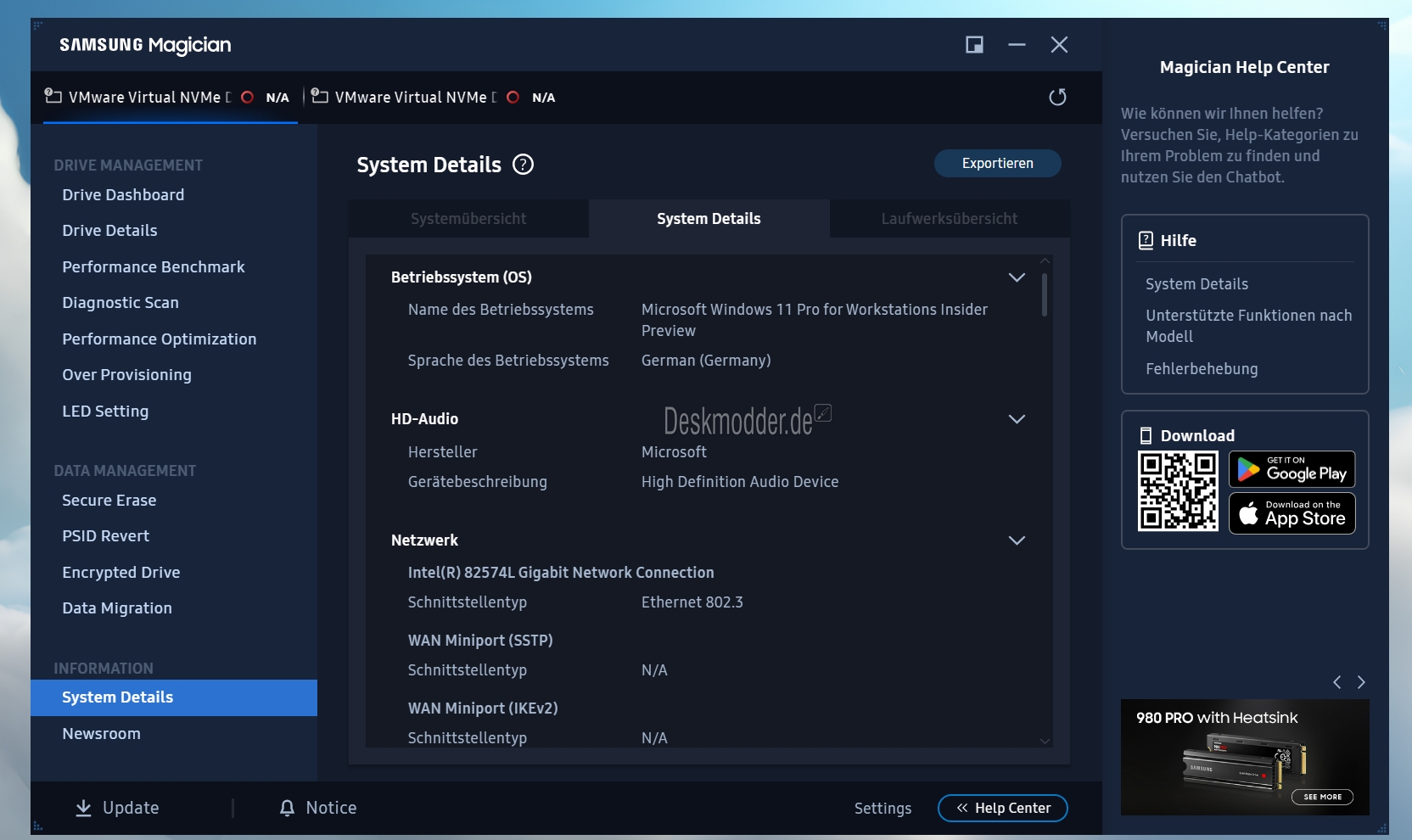Toggle the mini-mode window icon in title bar

coord(974,45)
